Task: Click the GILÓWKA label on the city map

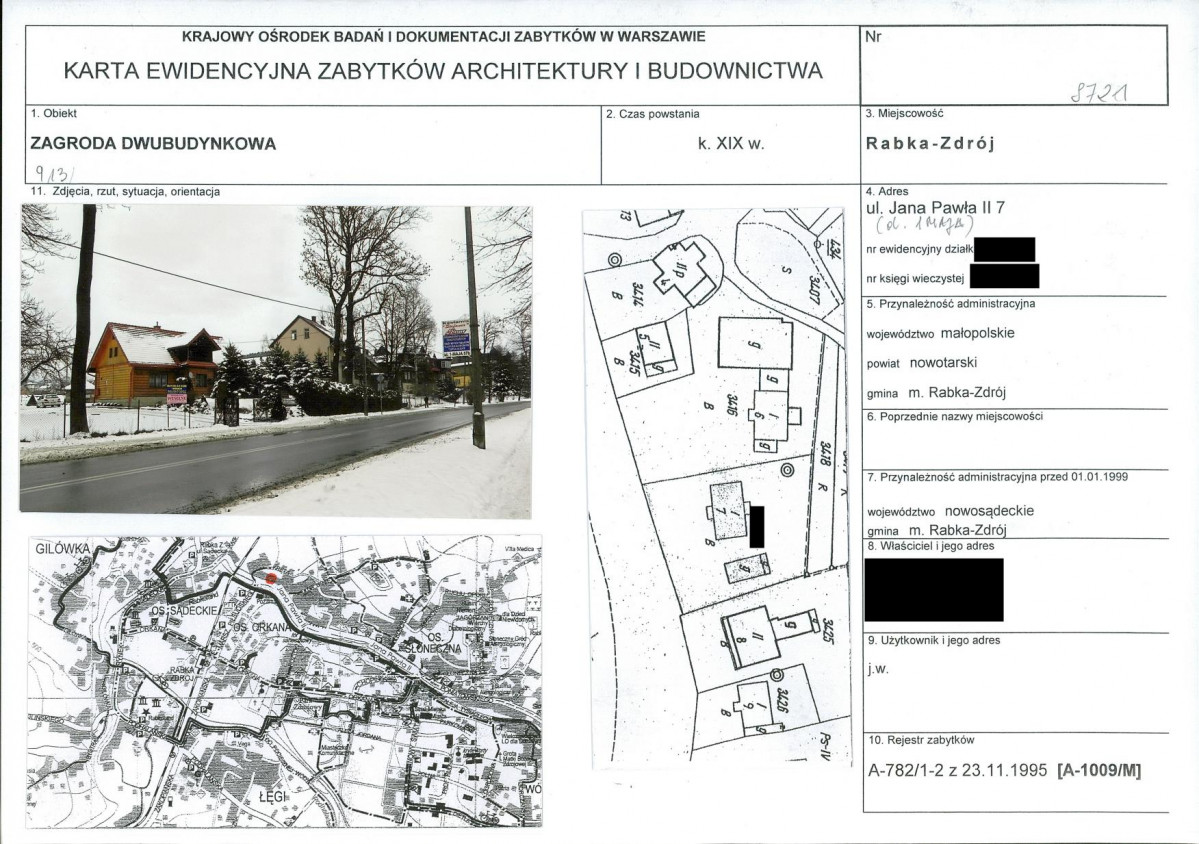Action: [62, 549]
